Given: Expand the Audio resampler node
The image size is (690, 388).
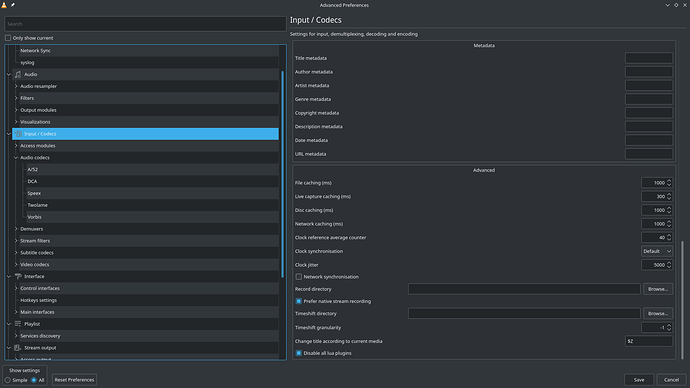Looking at the screenshot, I should pyautogui.click(x=16, y=86).
